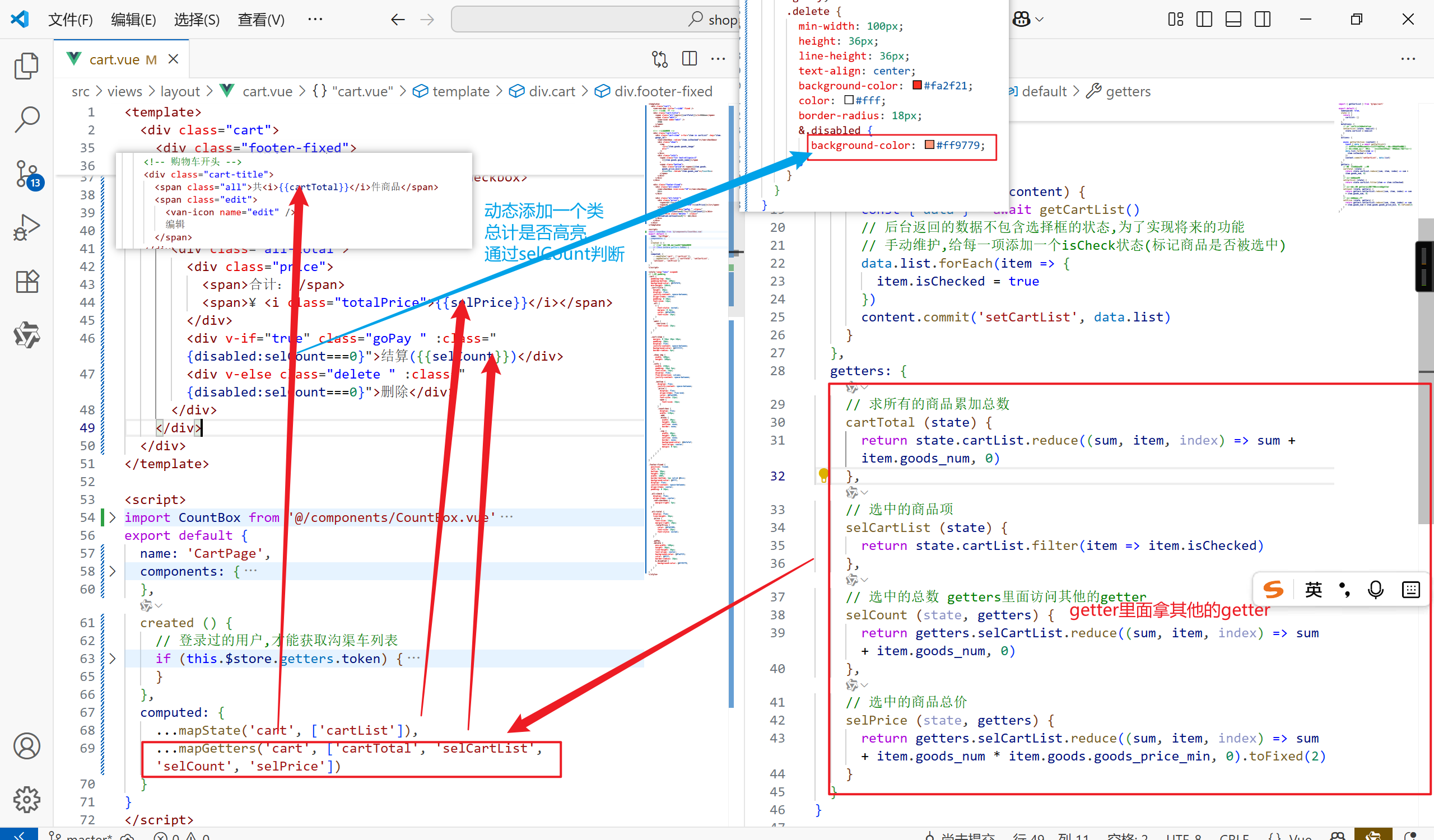This screenshot has width=1434, height=840.
Task: Toggle the secondary side bar layout button
Action: click(1262, 20)
